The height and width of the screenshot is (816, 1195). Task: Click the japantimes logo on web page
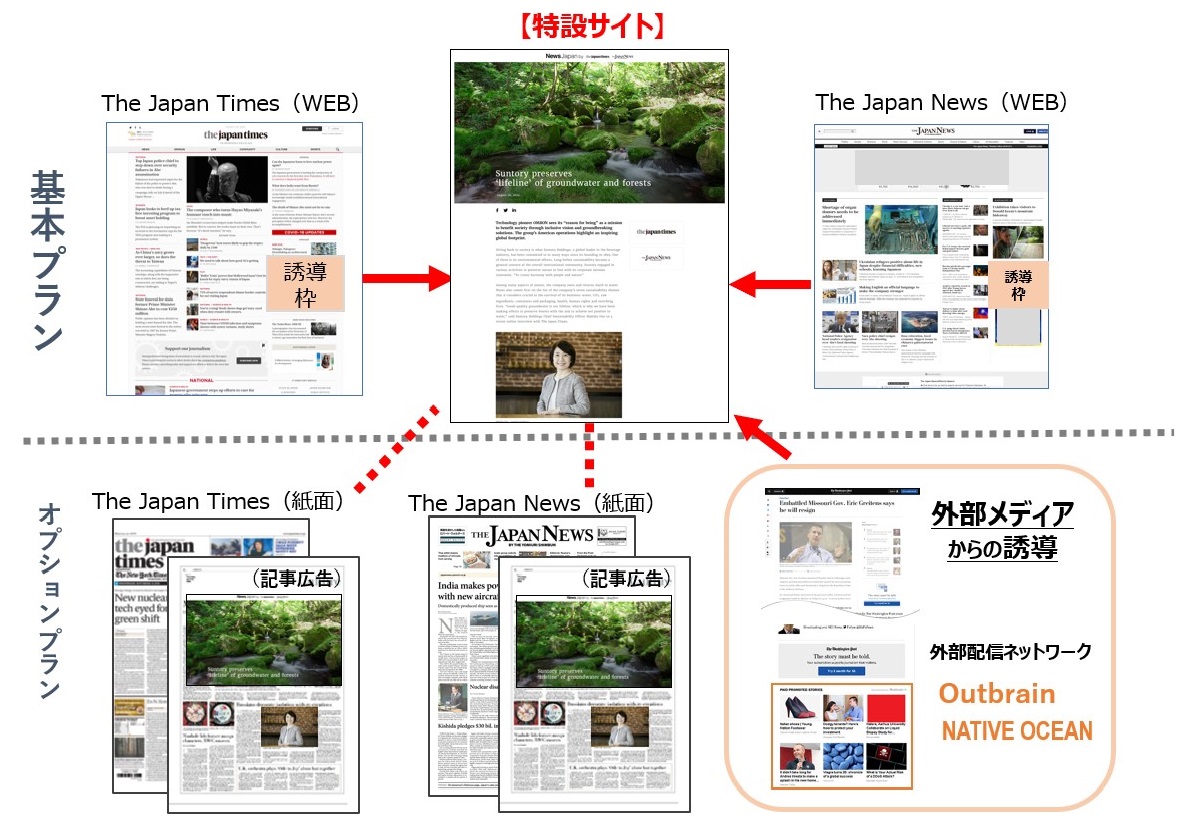[x=235, y=135]
